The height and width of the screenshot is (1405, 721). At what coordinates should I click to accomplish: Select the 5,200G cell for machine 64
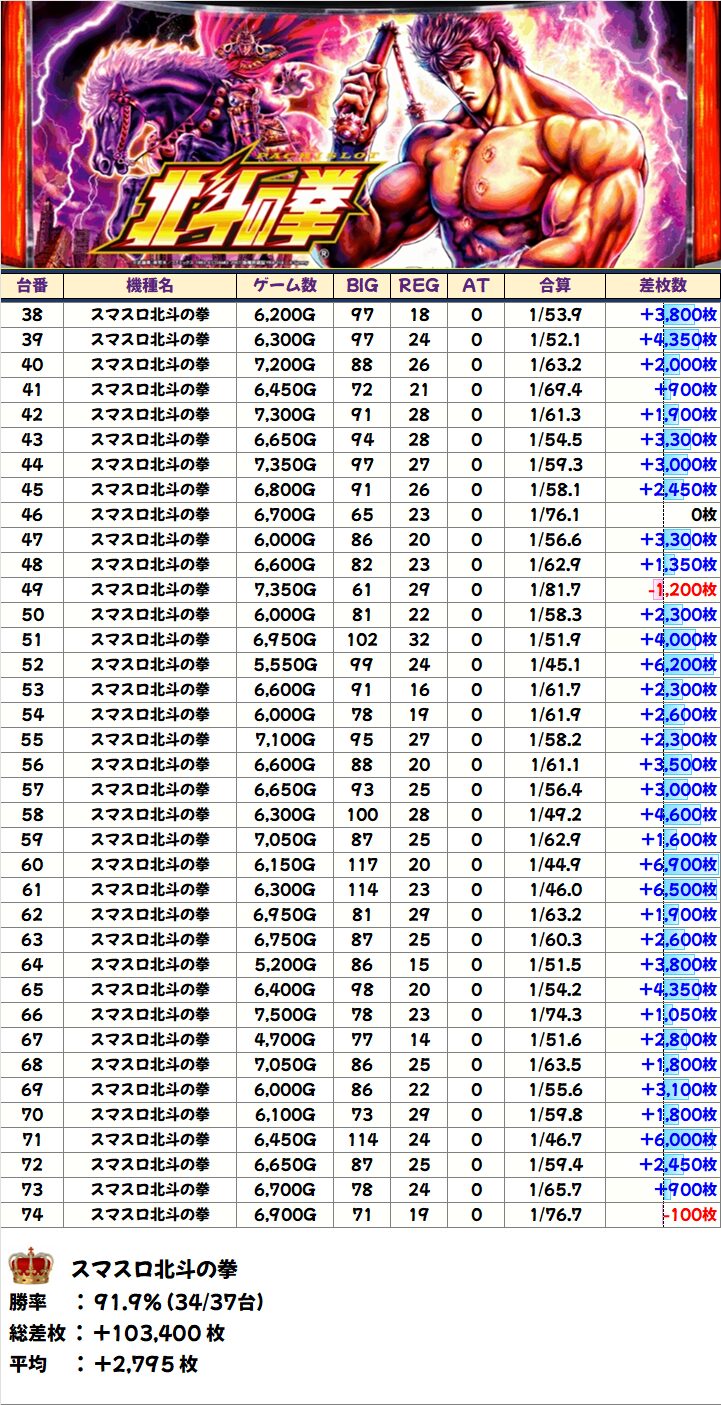[x=285, y=964]
